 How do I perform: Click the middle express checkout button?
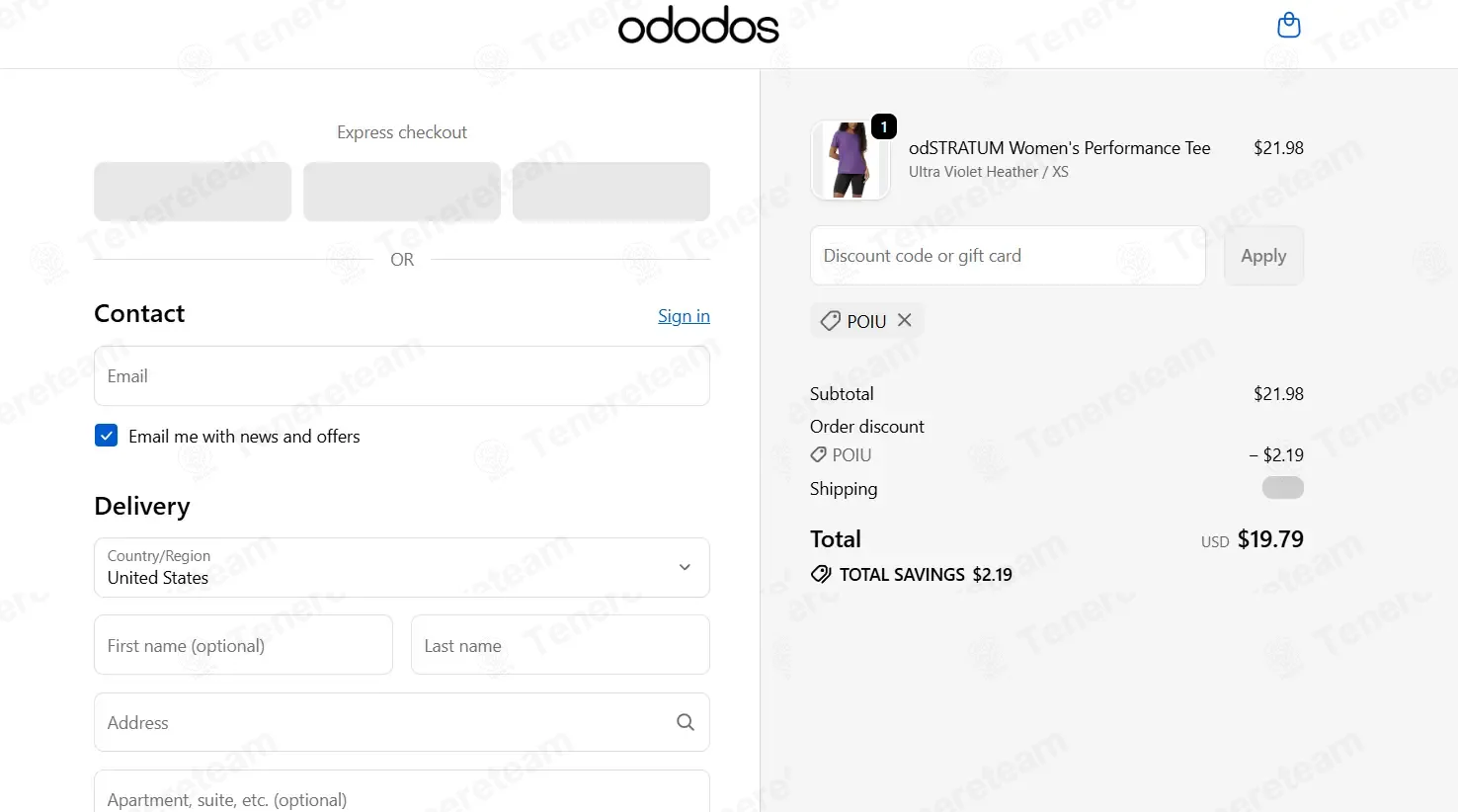tap(402, 192)
